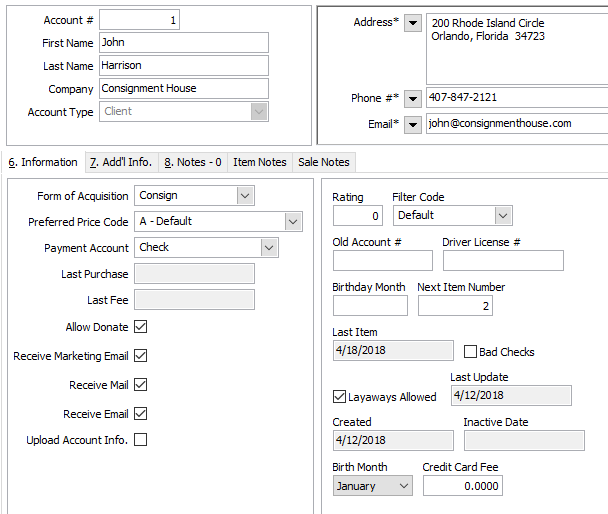Viewport: 608px width, 514px height.
Task: Click the Company field
Action: [x=184, y=88]
